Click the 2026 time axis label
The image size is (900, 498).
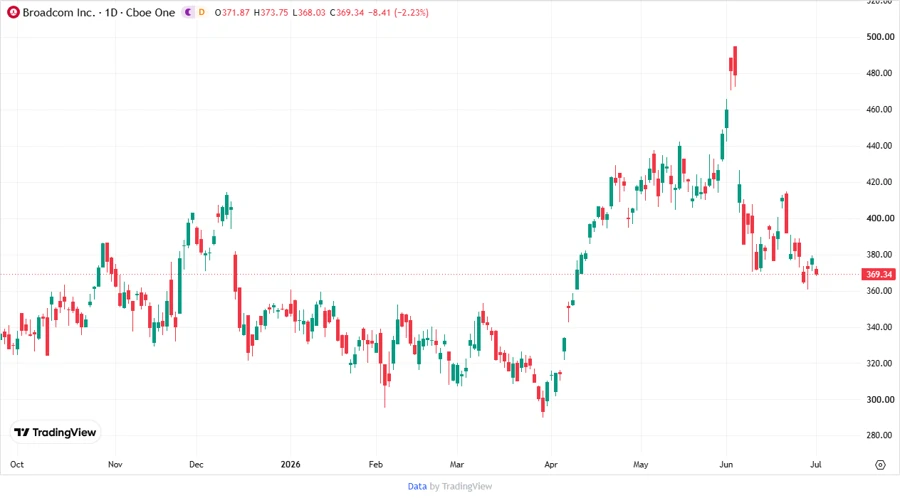[290, 464]
